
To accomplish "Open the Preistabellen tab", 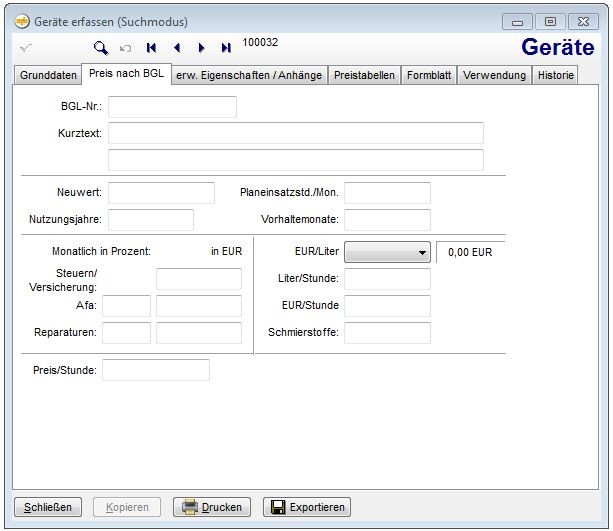I will click(365, 76).
